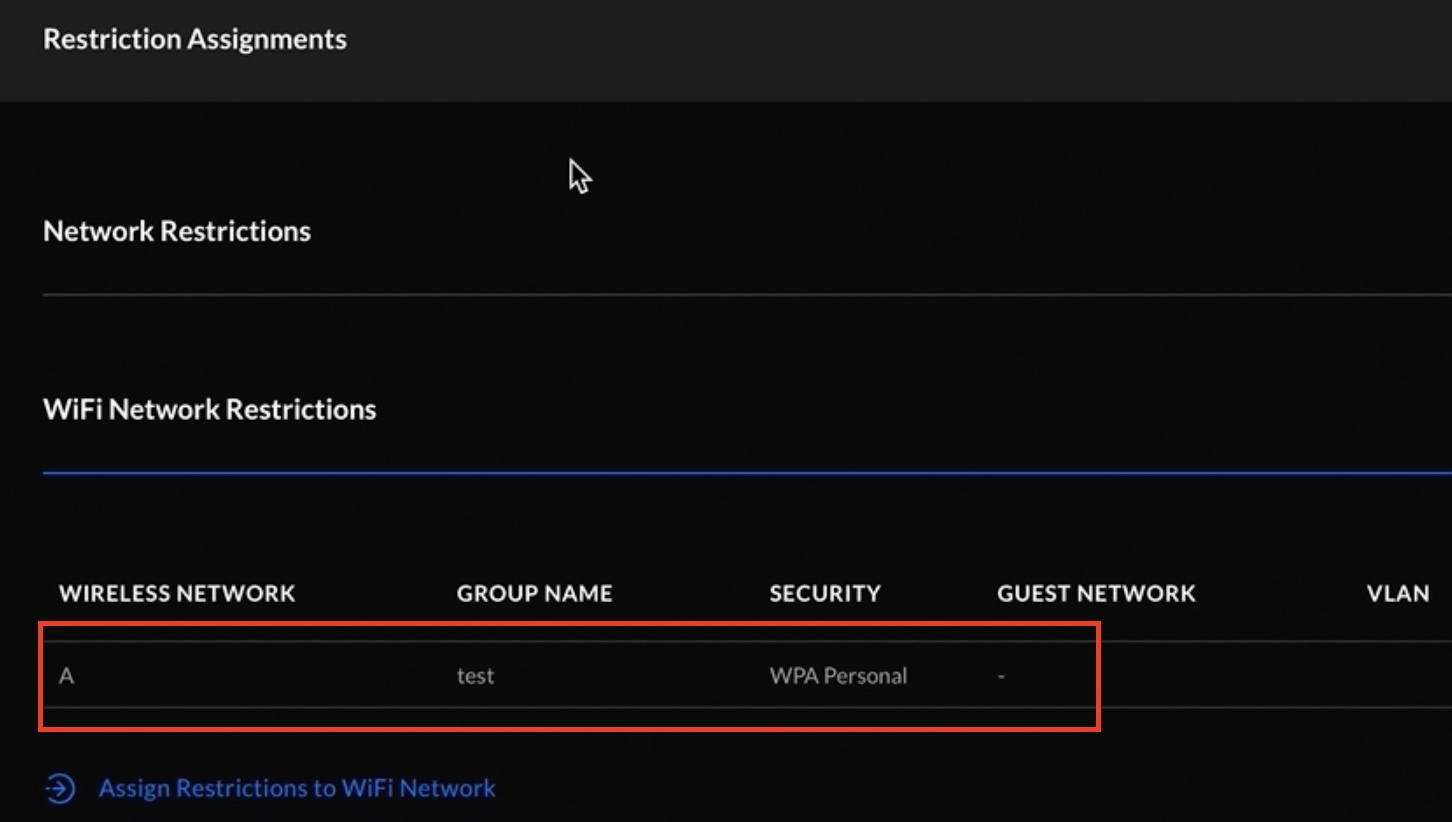
Task: Click the Restriction Assignments title
Action: (x=195, y=39)
